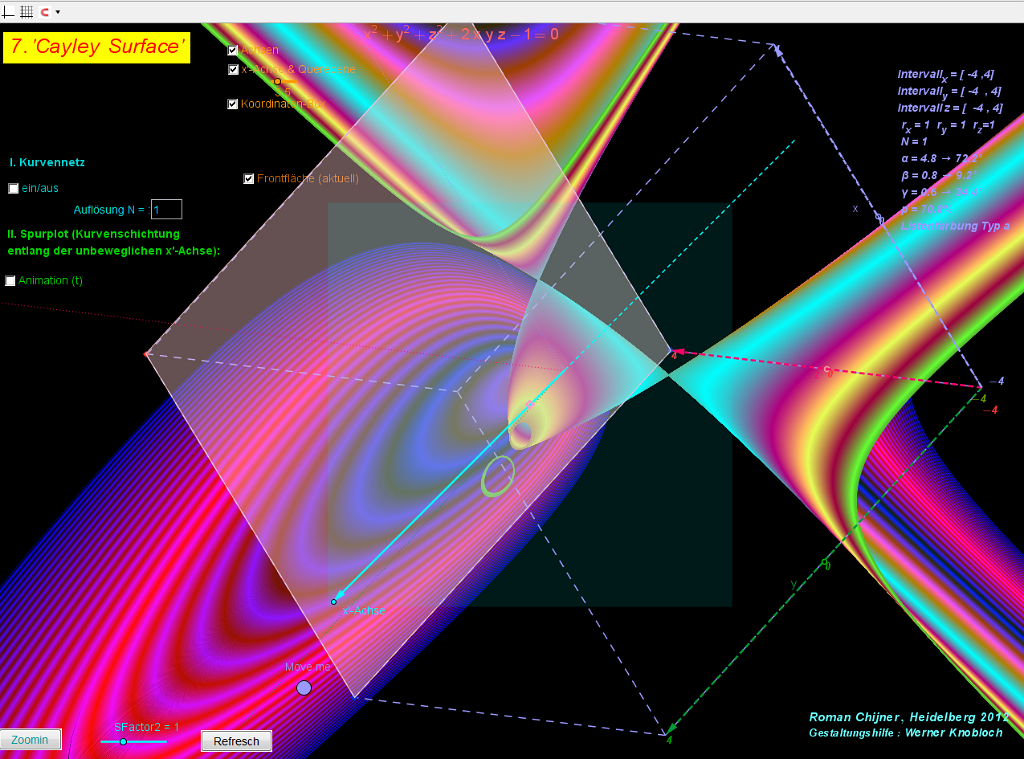Uncheck x'-Achse & Querebene checkbox
Viewport: 1024px width, 759px height.
tap(233, 70)
